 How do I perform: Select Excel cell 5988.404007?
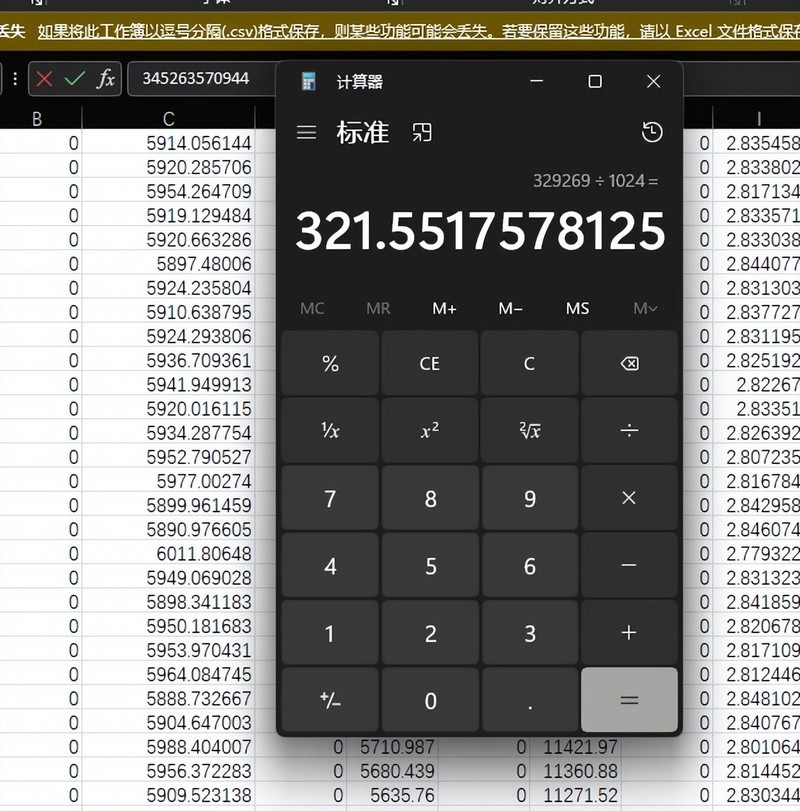coord(169,747)
